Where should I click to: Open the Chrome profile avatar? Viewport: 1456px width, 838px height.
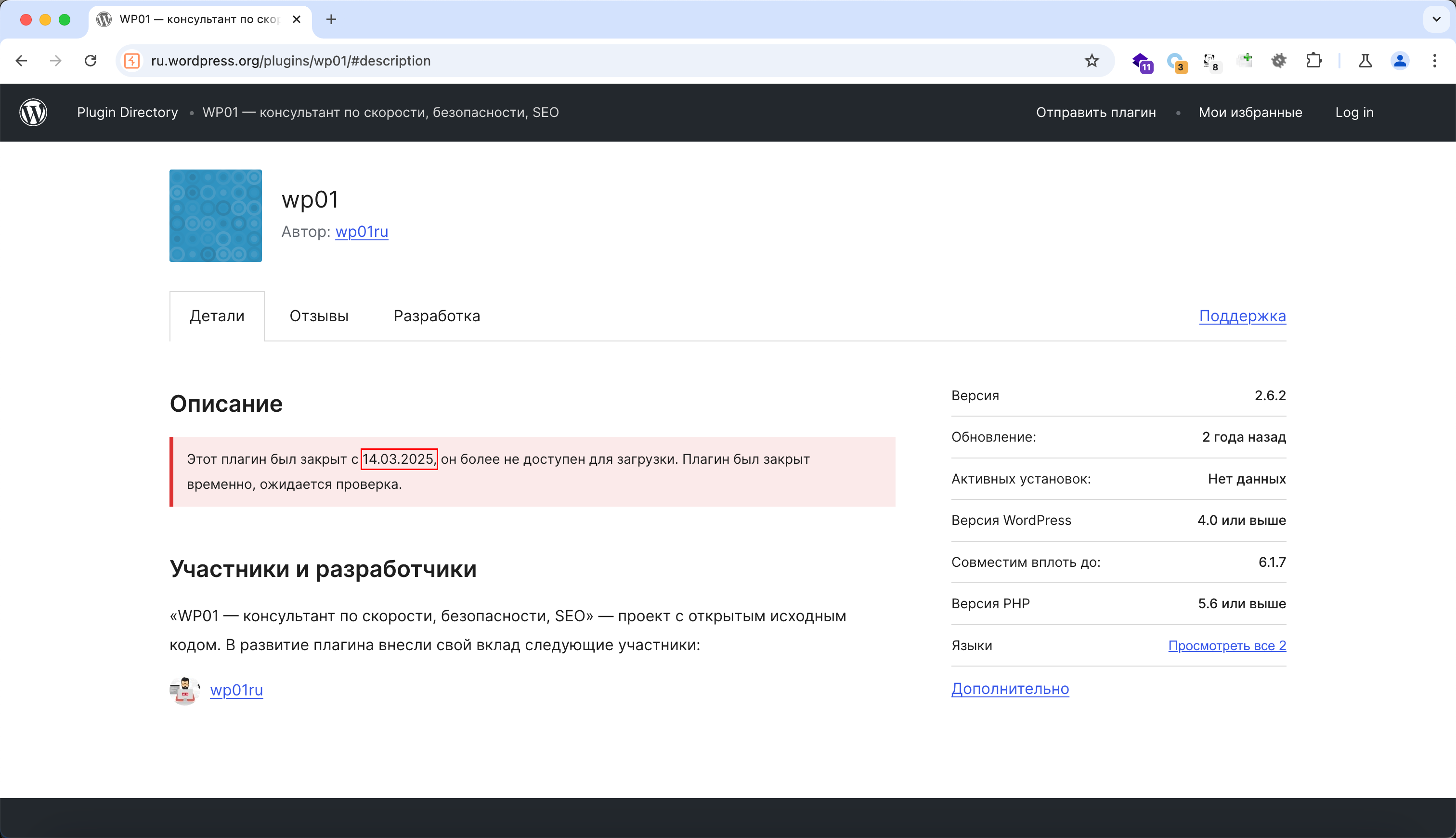point(1400,60)
